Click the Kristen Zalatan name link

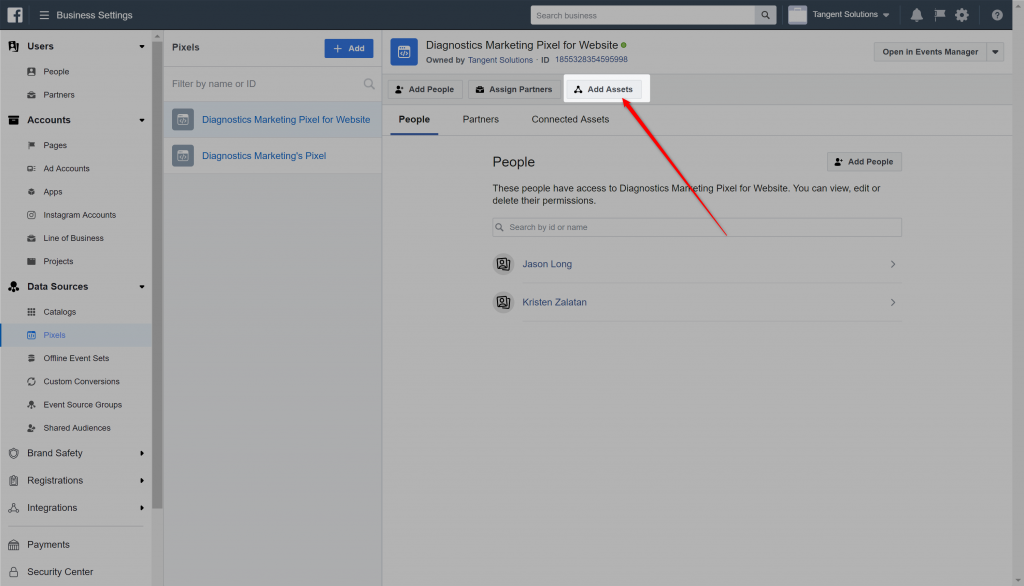[x=554, y=302]
